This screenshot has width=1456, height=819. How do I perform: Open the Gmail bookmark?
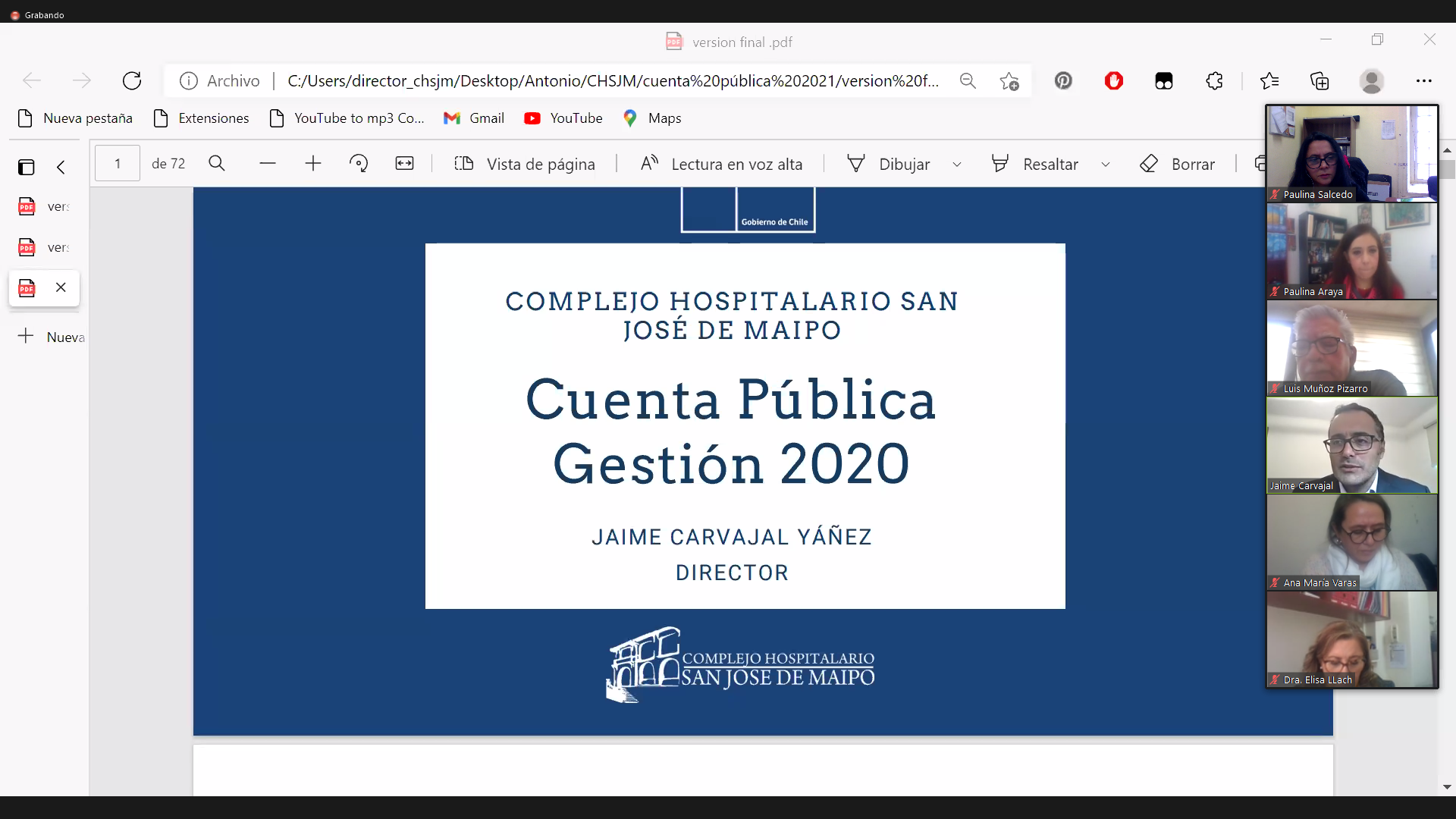[474, 118]
